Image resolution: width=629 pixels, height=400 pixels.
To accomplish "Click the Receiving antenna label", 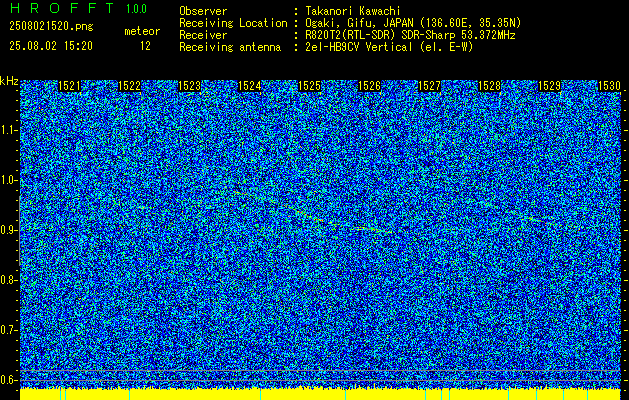I will click(x=230, y=47).
